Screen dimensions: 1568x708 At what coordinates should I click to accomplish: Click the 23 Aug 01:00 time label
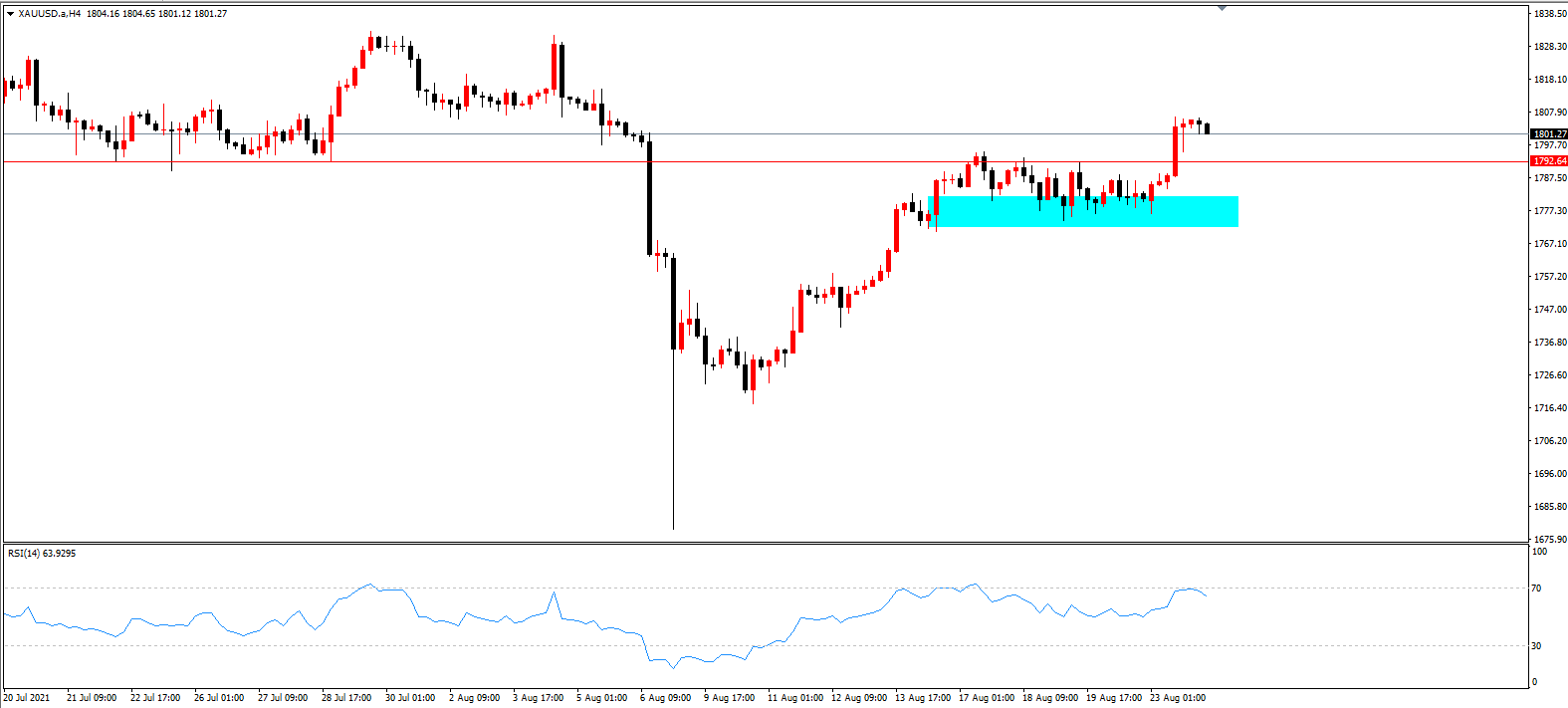pos(1178,698)
